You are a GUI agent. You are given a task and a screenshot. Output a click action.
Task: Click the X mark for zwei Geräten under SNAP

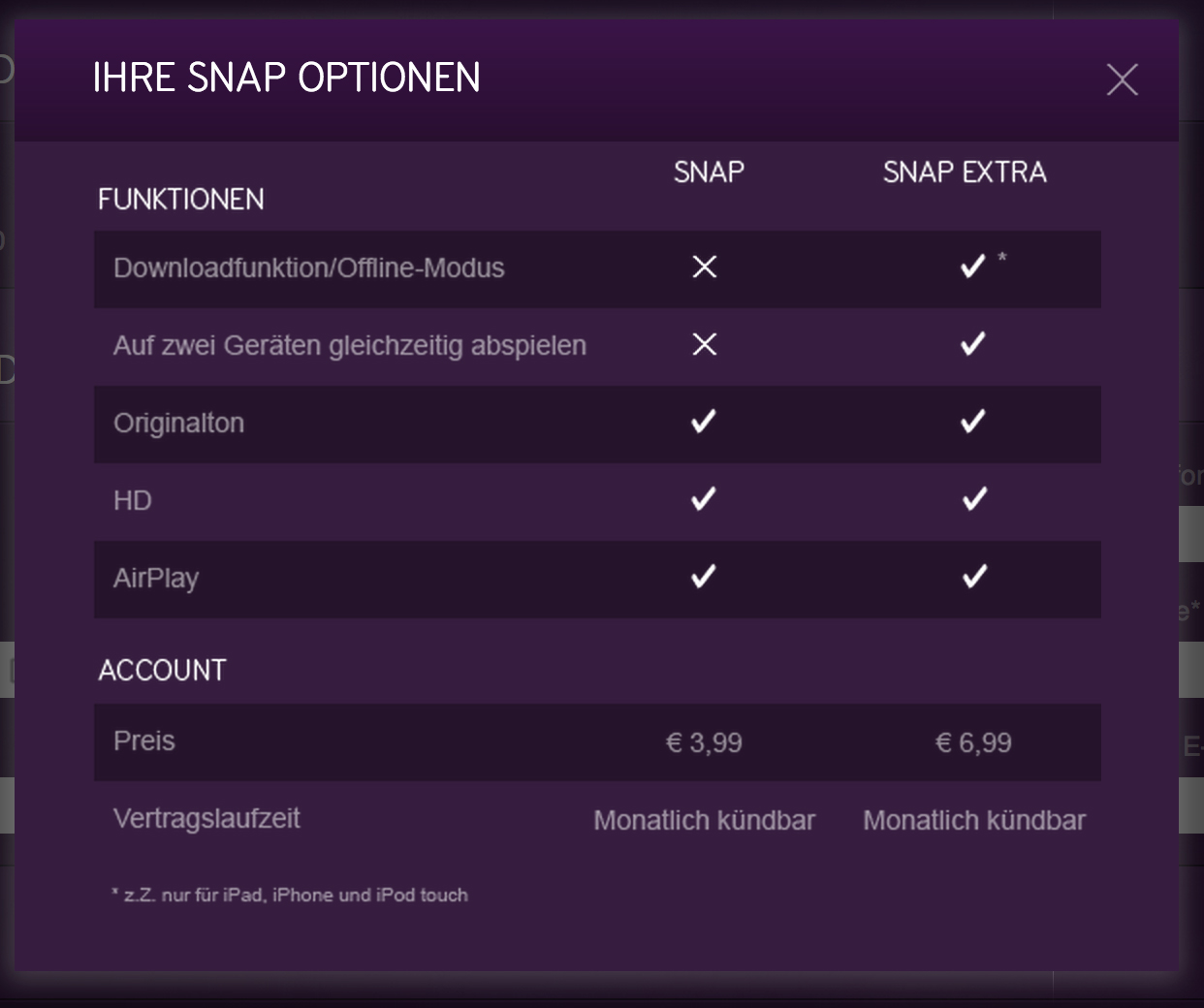pos(705,344)
